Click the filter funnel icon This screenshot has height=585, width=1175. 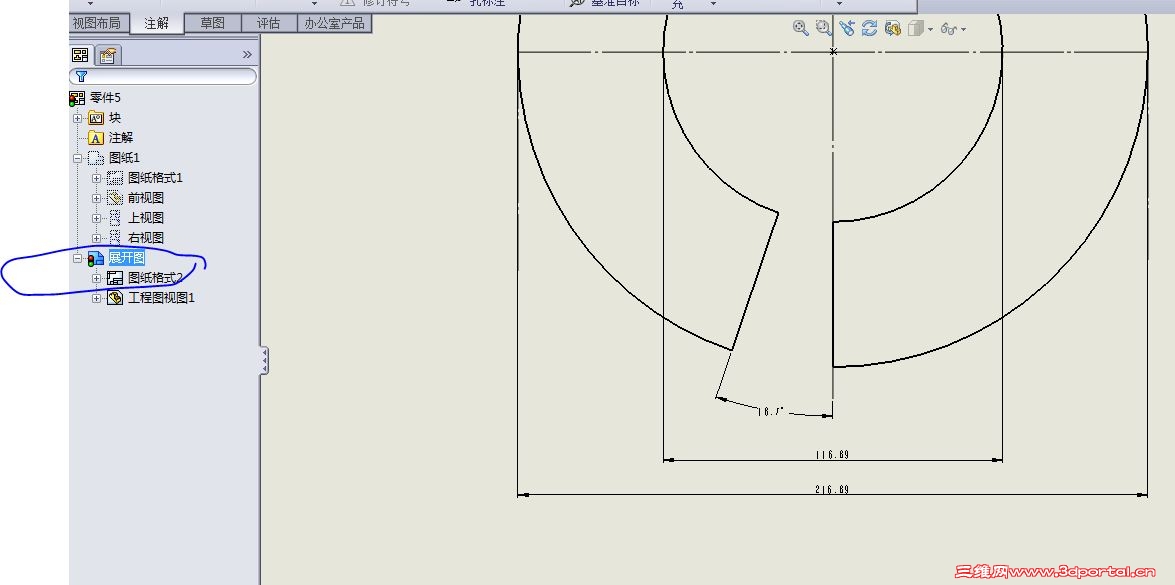pos(82,76)
